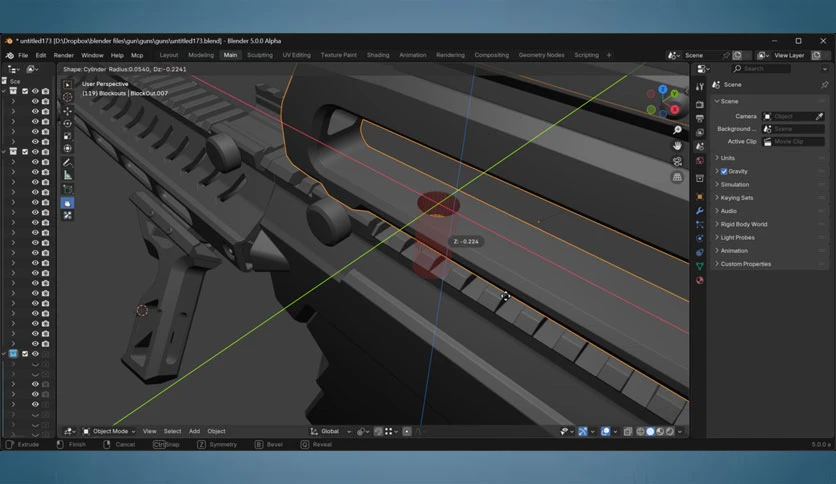
Task: Click the Camera field eyedropper
Action: 819,116
